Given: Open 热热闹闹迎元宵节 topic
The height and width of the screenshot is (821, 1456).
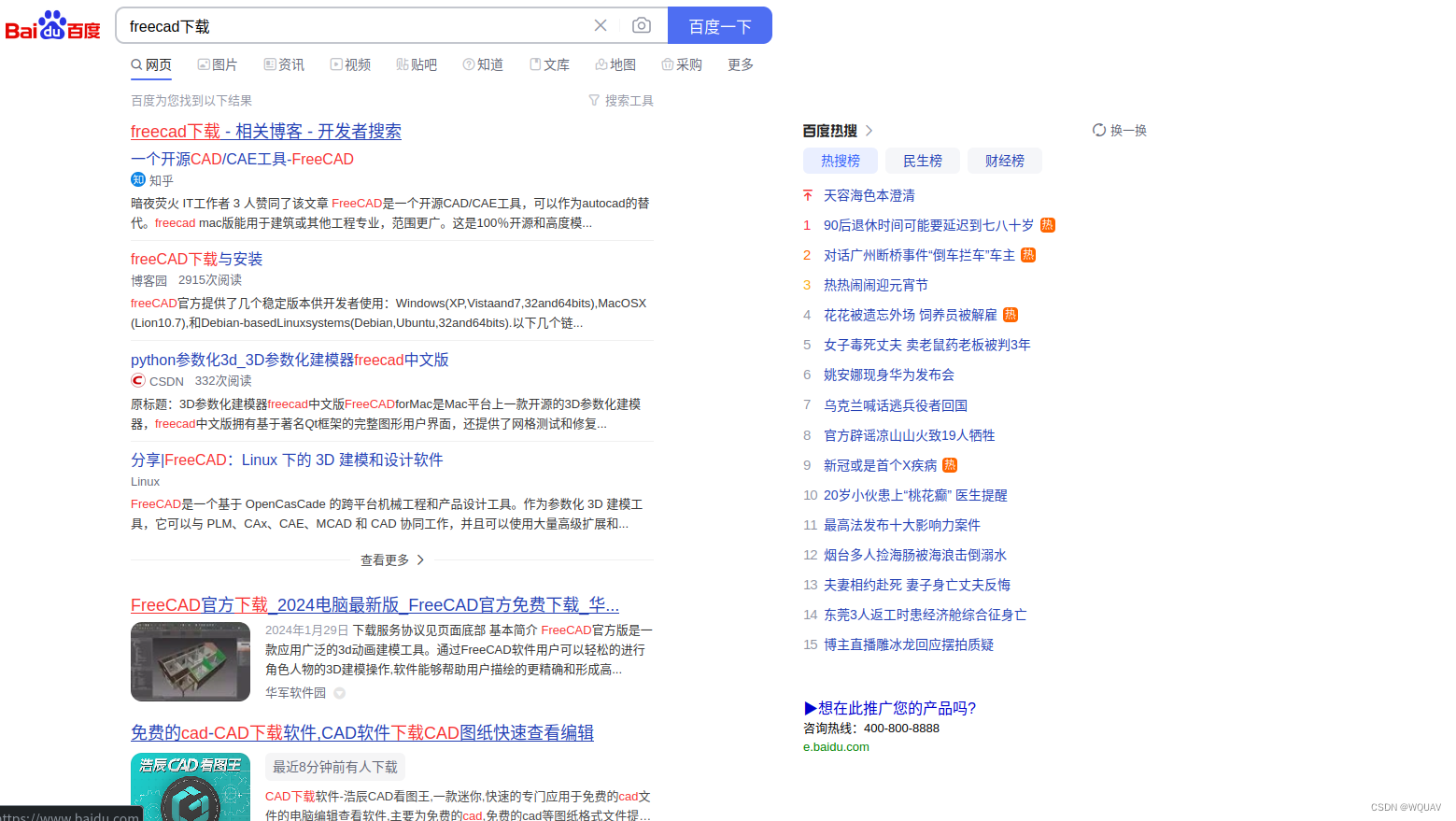Looking at the screenshot, I should point(876,285).
